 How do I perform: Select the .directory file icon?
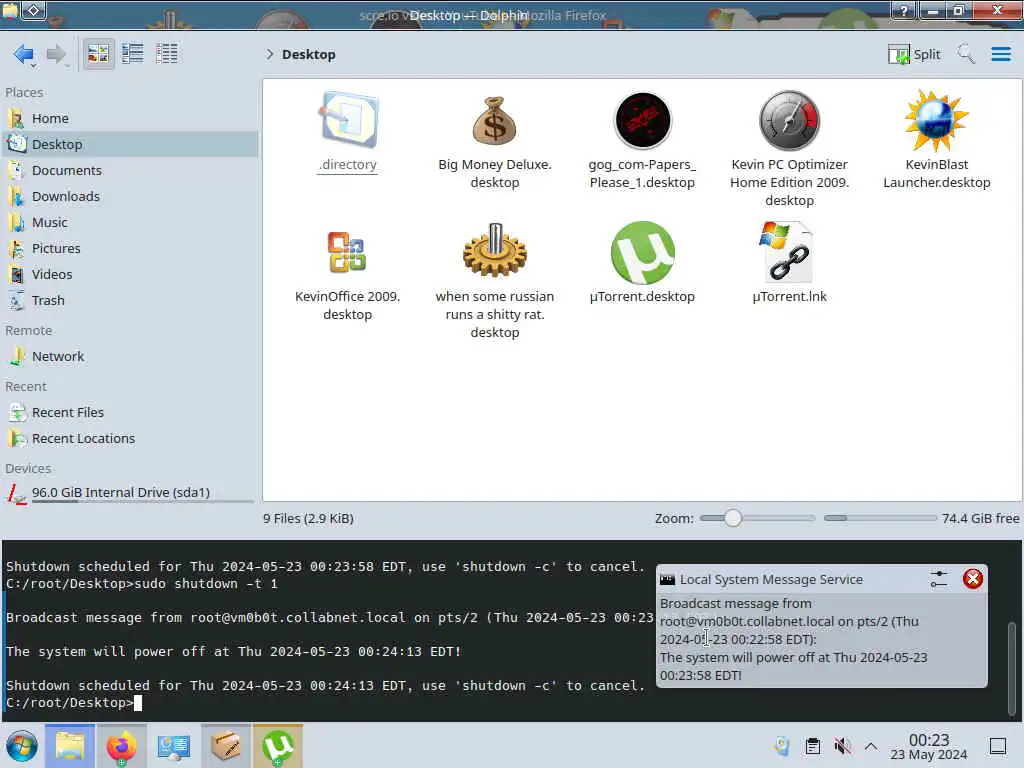click(x=348, y=120)
